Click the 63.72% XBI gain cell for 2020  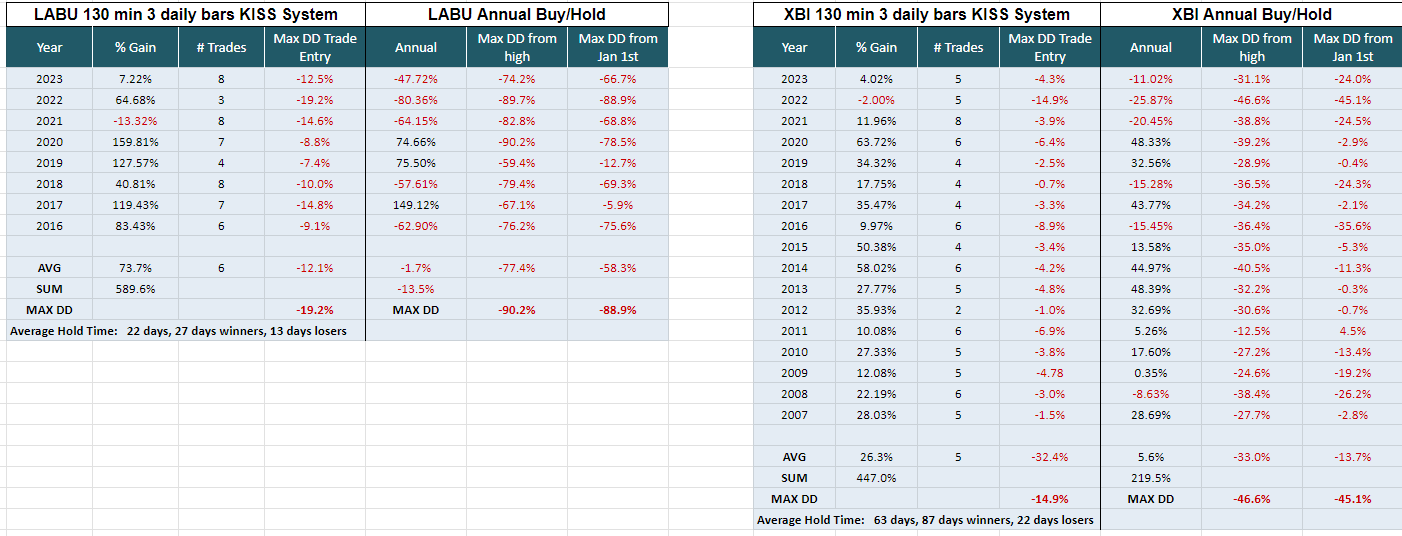click(x=877, y=142)
